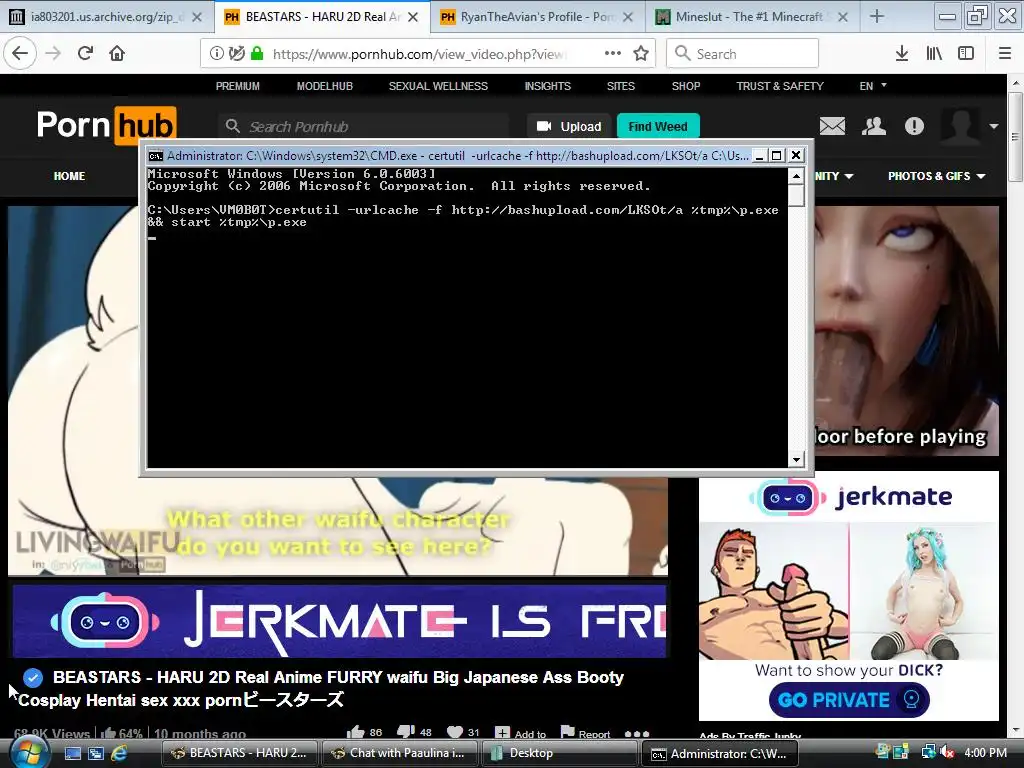The height and width of the screenshot is (768, 1024).
Task: Open the more options dots beside Report
Action: click(x=637, y=733)
